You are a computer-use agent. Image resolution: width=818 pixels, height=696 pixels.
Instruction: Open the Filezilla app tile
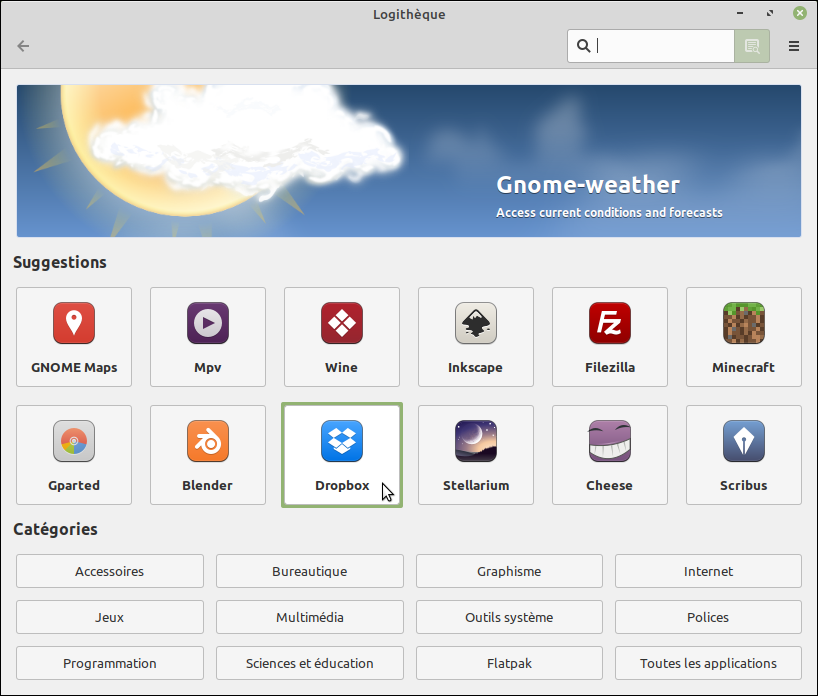(610, 337)
